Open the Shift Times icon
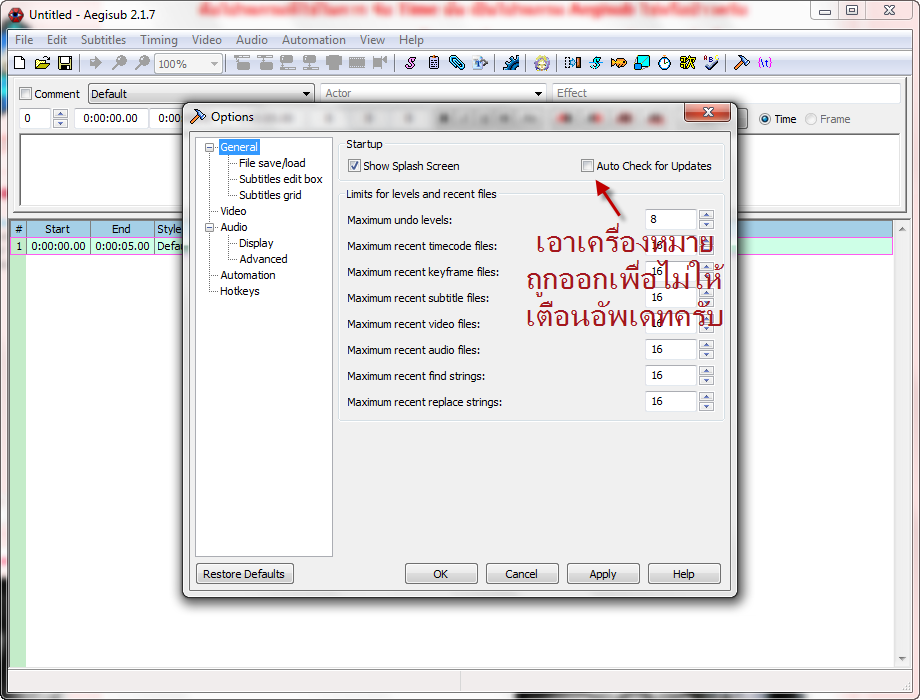Viewport: 920px width, 700px height. (x=573, y=63)
